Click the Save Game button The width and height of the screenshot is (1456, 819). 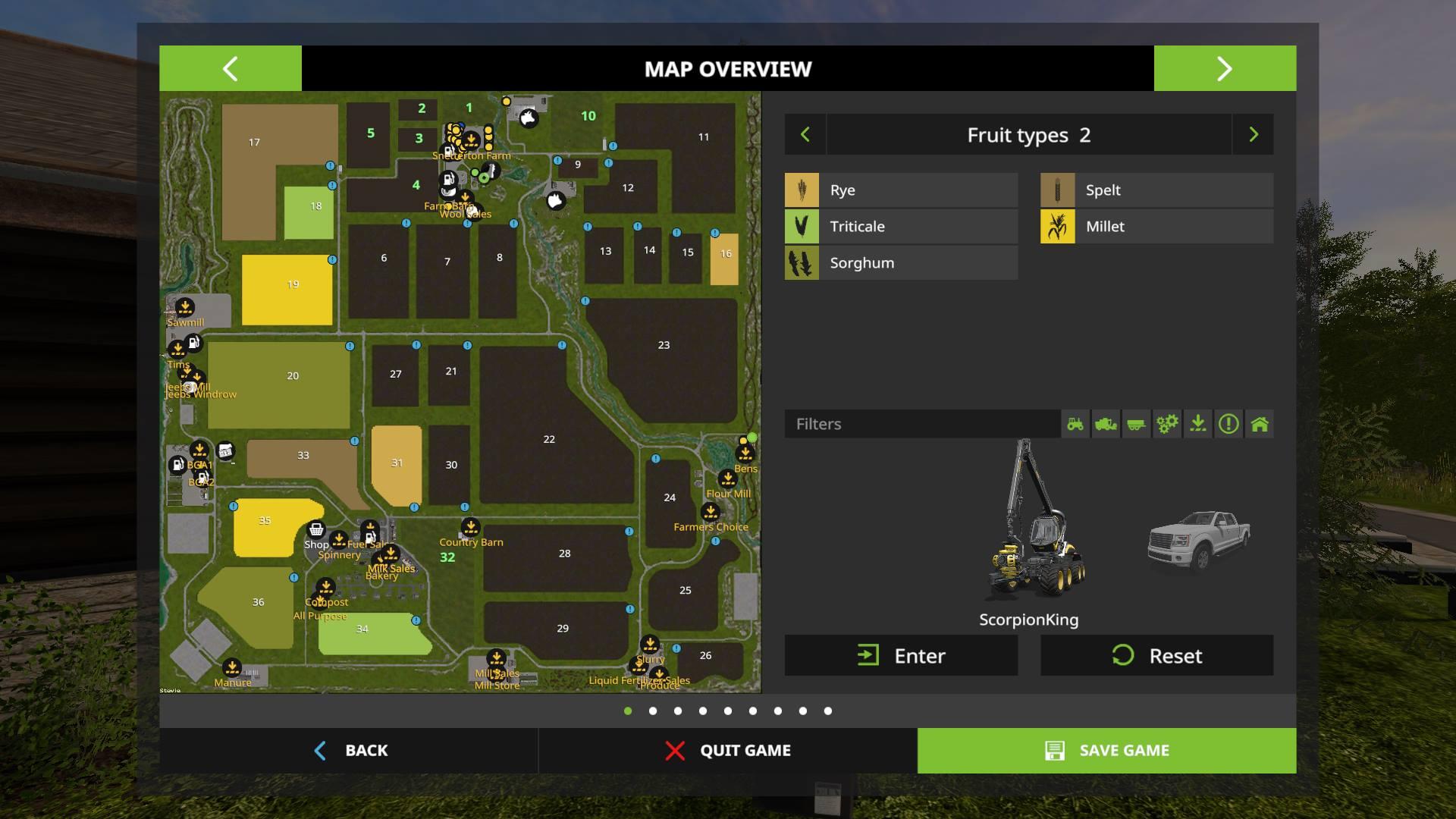tap(1106, 750)
